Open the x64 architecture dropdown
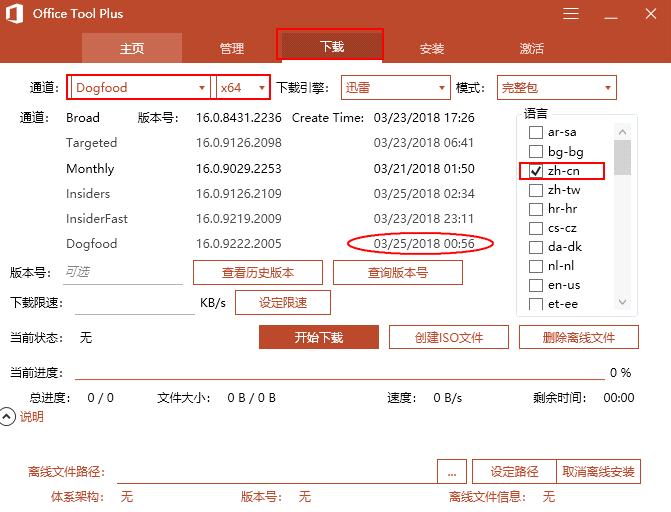 [x=242, y=88]
